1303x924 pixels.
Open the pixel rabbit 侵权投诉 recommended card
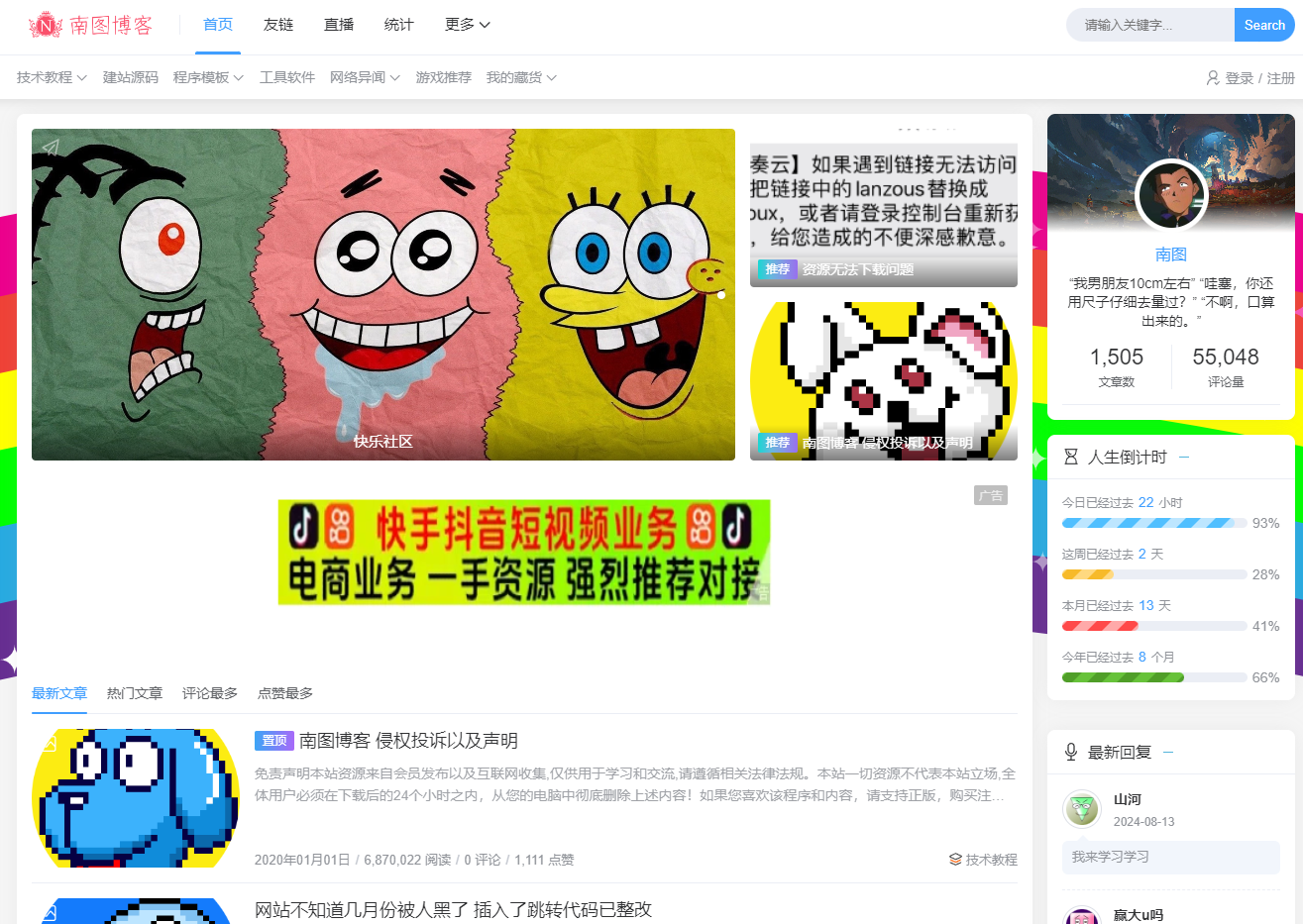coord(884,381)
